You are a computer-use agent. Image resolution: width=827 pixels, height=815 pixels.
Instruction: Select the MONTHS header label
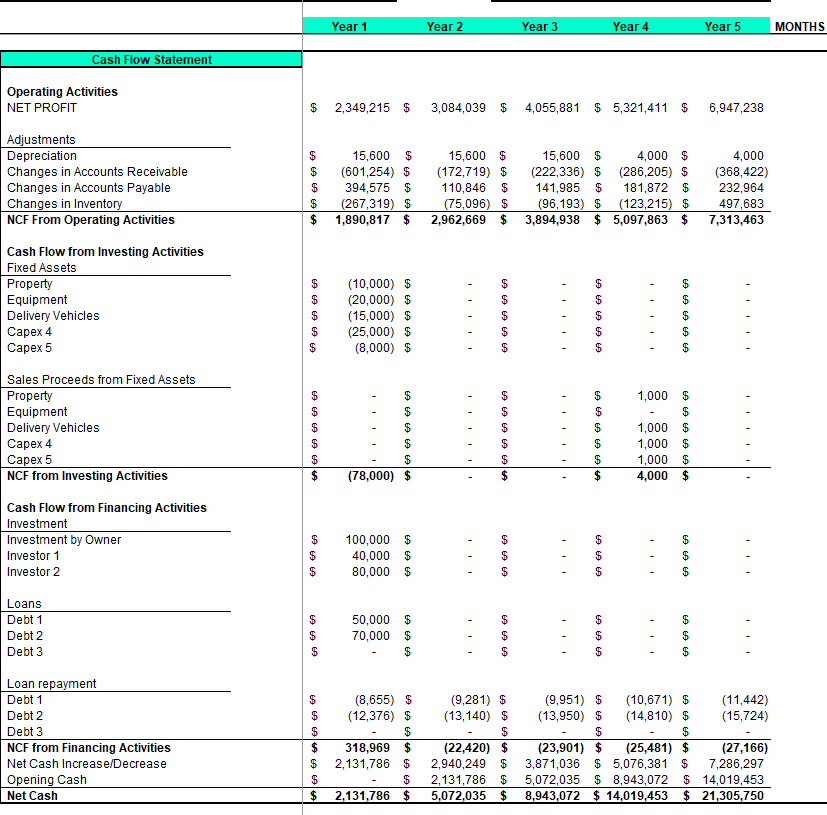798,27
